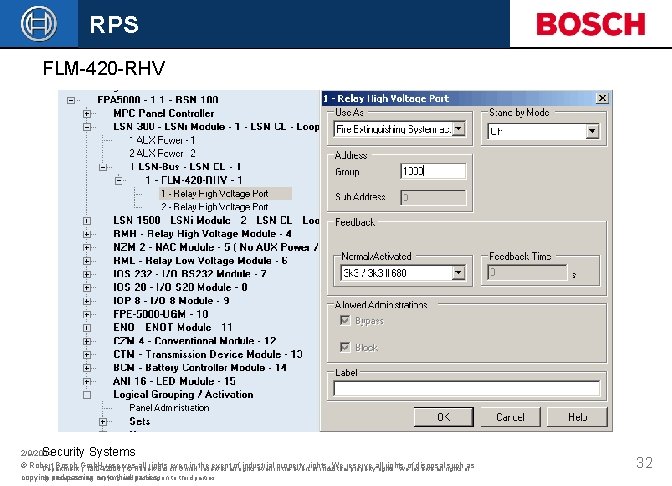Select ANI 16 - LED Module - 15
The image size is (672, 486).
click(x=174, y=381)
